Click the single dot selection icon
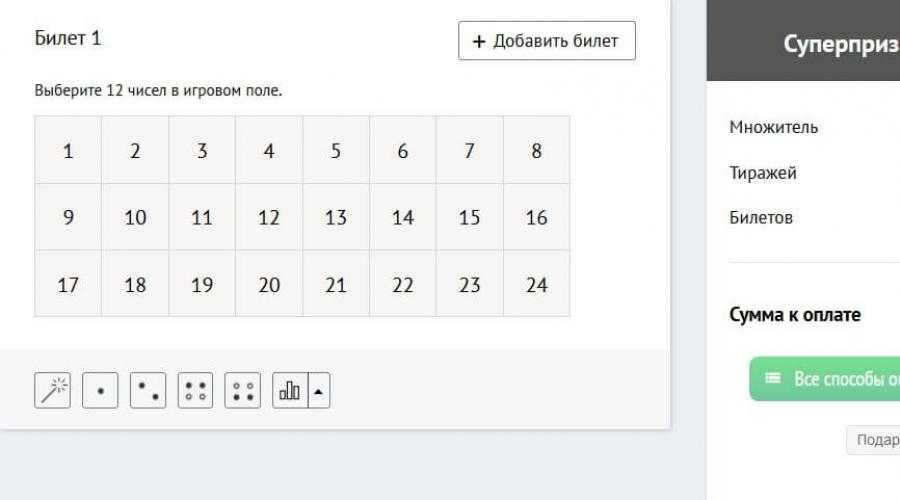This screenshot has width=900, height=500. 100,390
